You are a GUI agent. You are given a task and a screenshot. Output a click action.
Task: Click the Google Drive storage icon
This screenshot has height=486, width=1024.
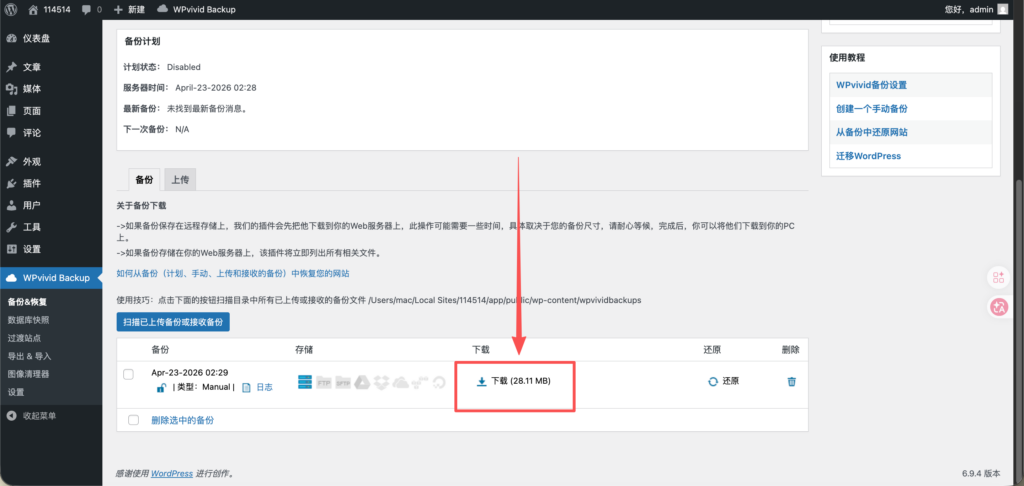pyautogui.click(x=362, y=383)
